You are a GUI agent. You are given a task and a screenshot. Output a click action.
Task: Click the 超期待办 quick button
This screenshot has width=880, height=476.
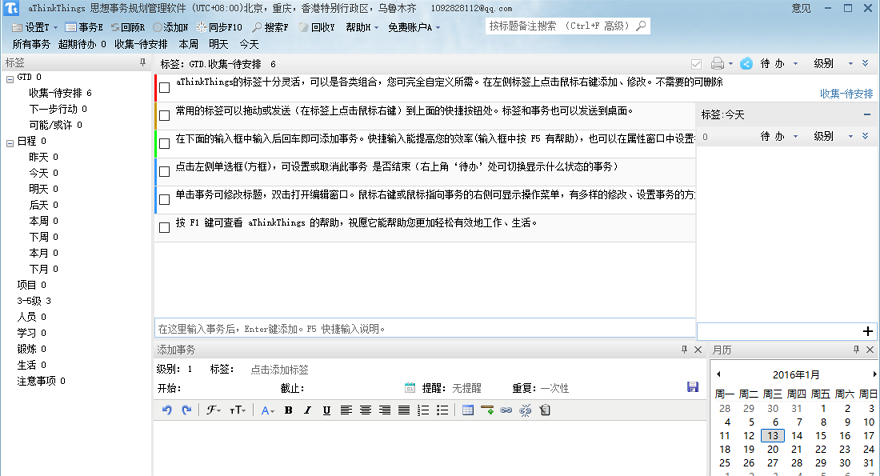coord(82,44)
